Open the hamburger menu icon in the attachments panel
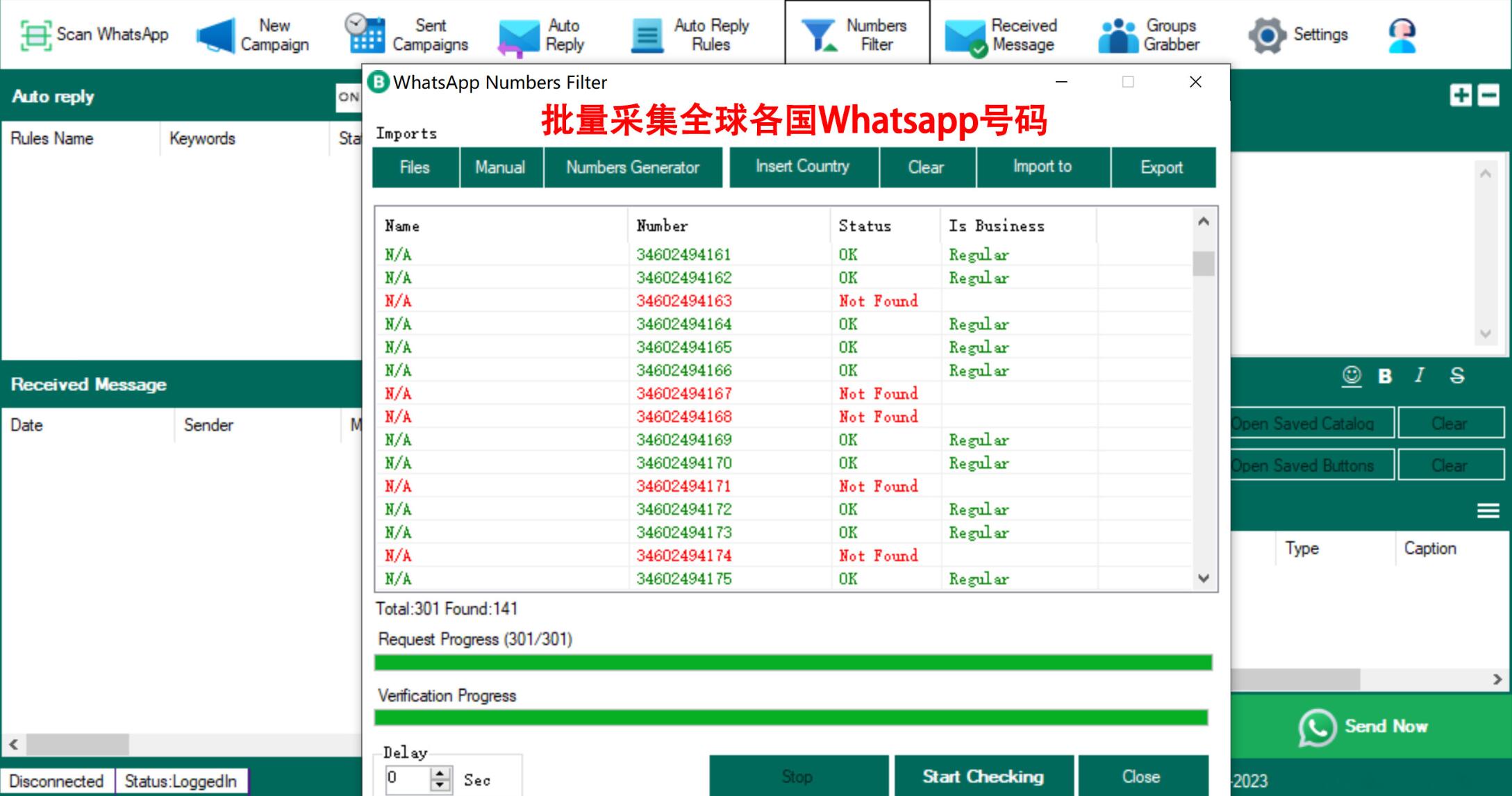The width and height of the screenshot is (1512, 796). tap(1488, 511)
